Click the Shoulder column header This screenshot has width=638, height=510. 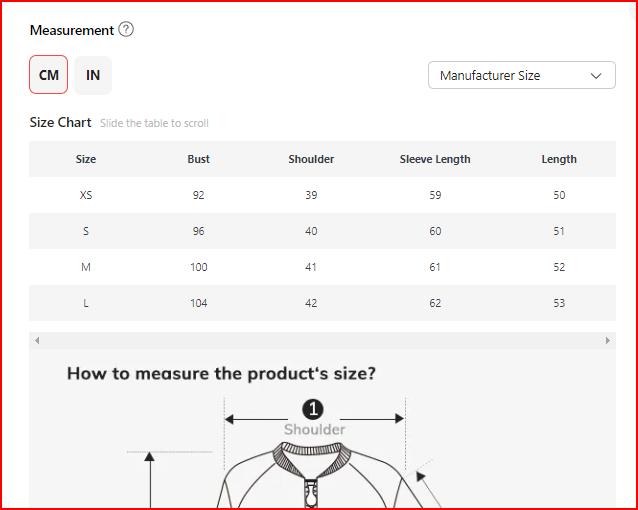[311, 159]
